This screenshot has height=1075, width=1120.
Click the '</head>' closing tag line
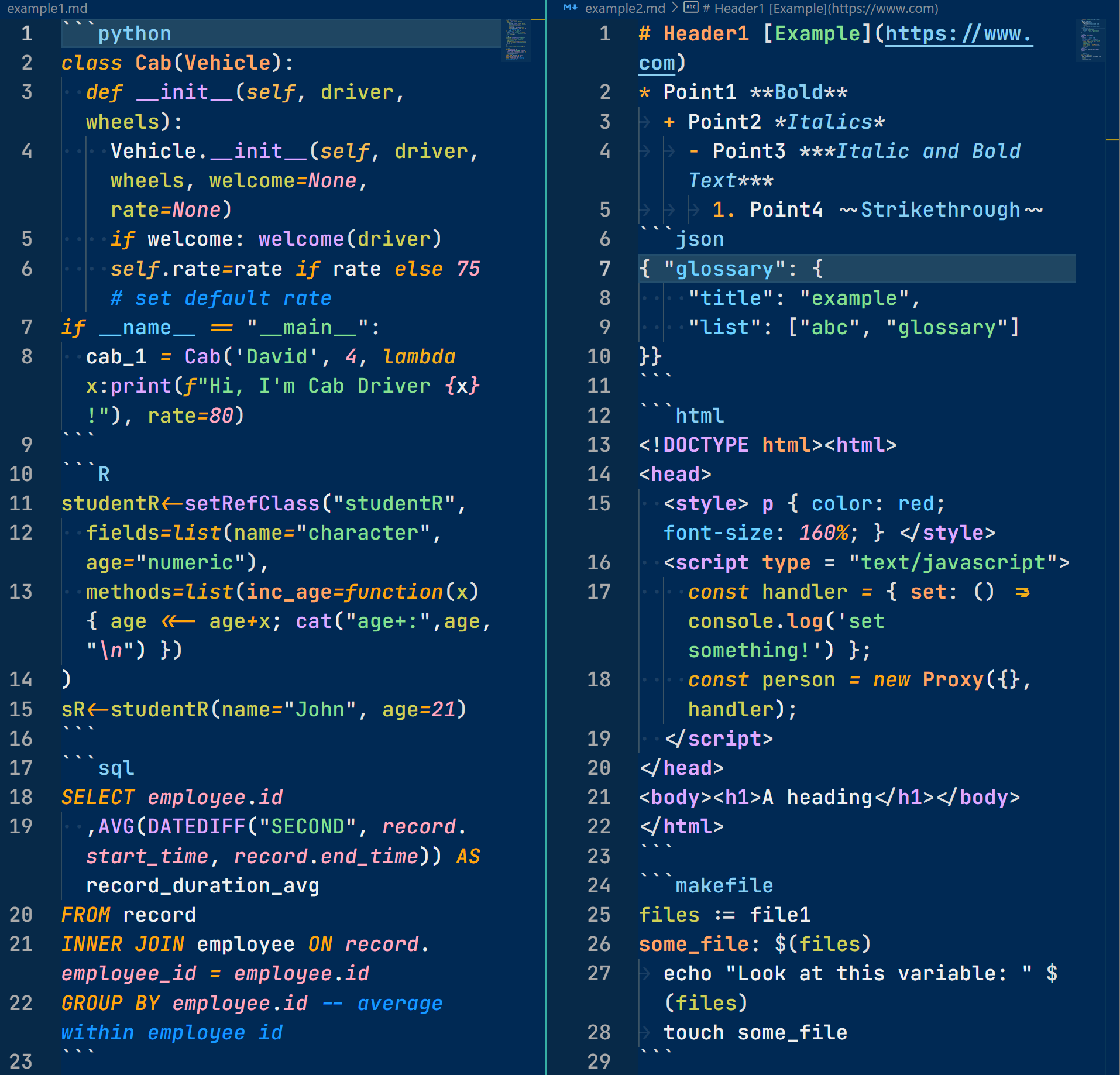click(x=682, y=768)
